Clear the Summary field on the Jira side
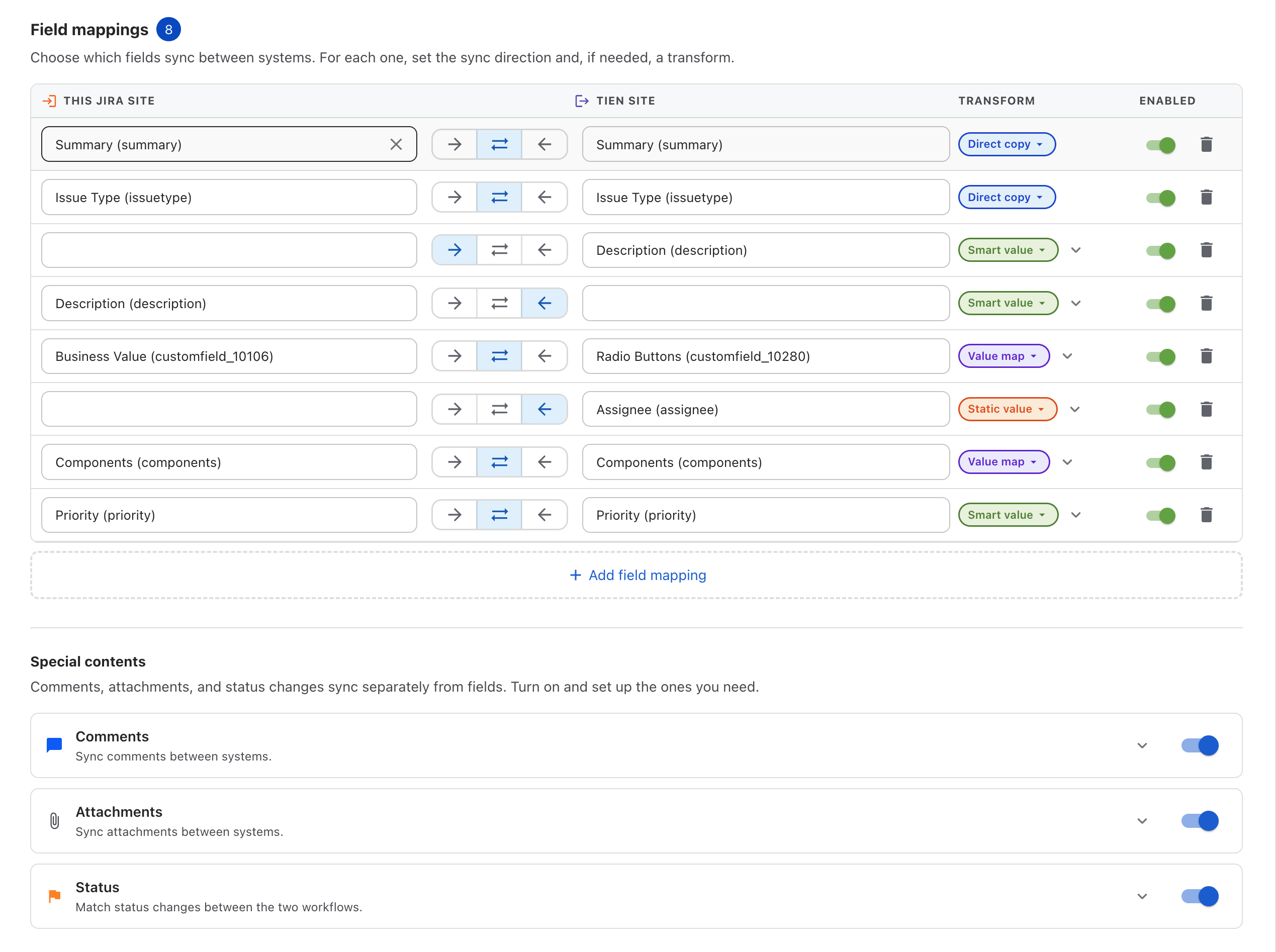 tap(396, 145)
